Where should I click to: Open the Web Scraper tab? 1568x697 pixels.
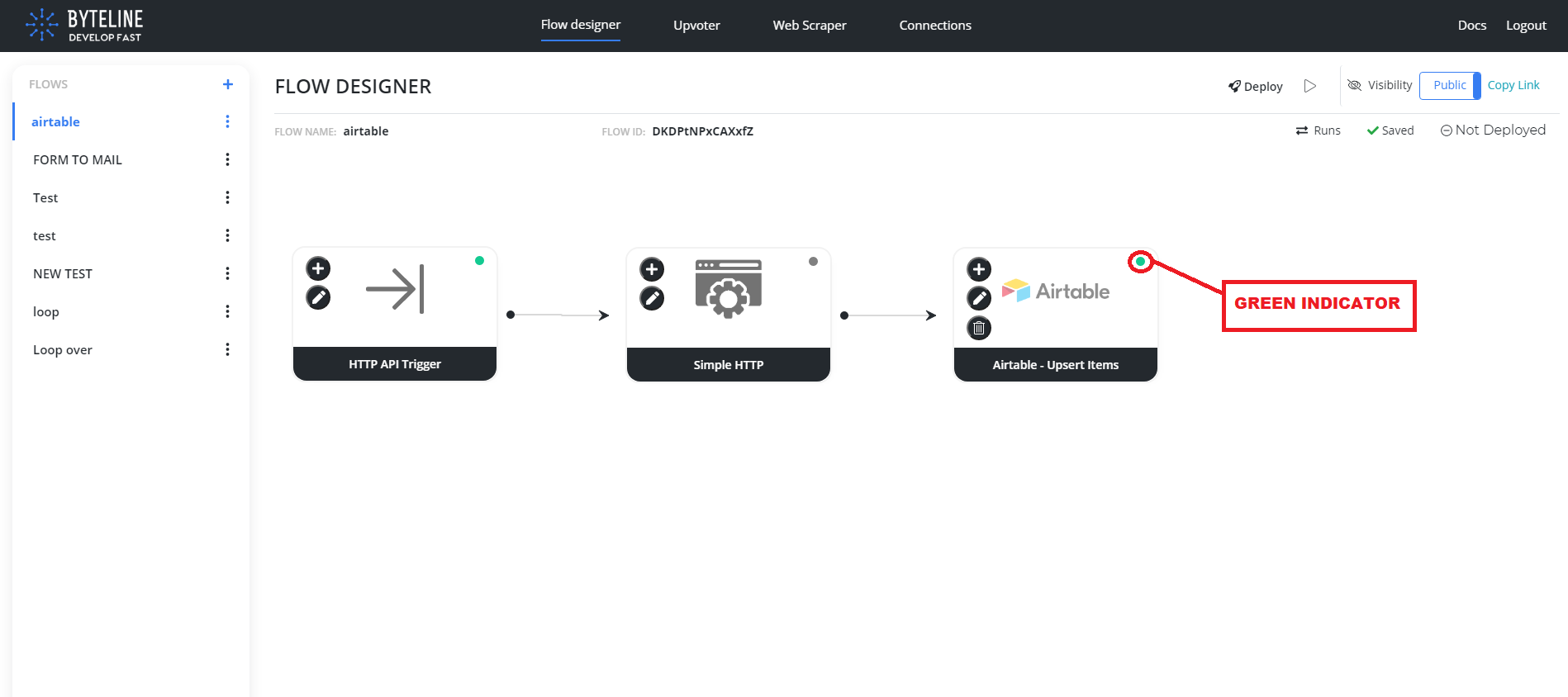click(x=810, y=25)
